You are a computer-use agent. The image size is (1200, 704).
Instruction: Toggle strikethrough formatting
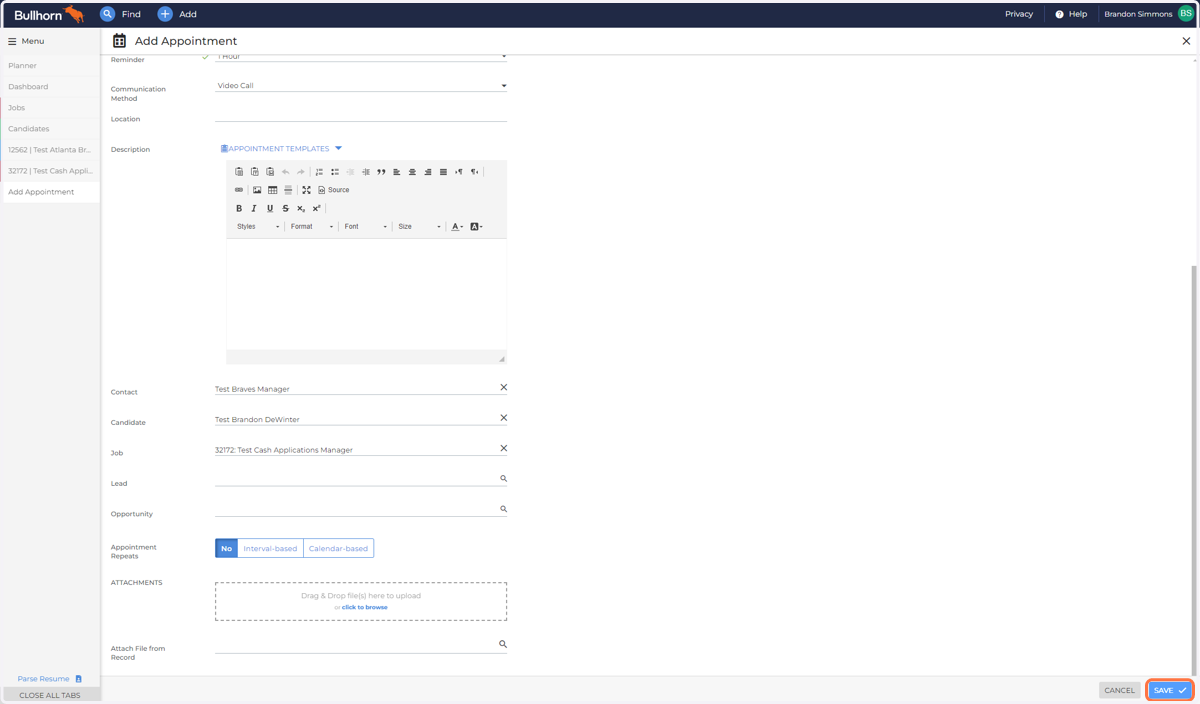pos(285,208)
